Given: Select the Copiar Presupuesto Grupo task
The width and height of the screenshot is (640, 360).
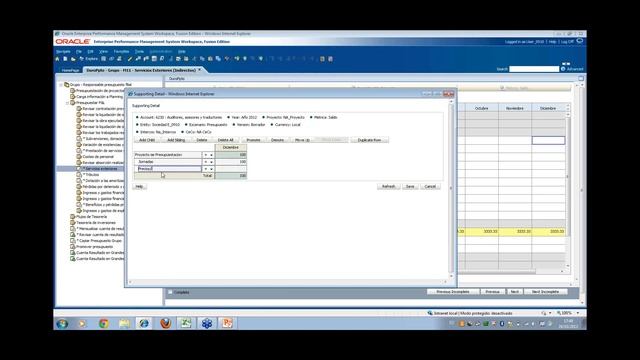Looking at the screenshot, I should point(99,241).
